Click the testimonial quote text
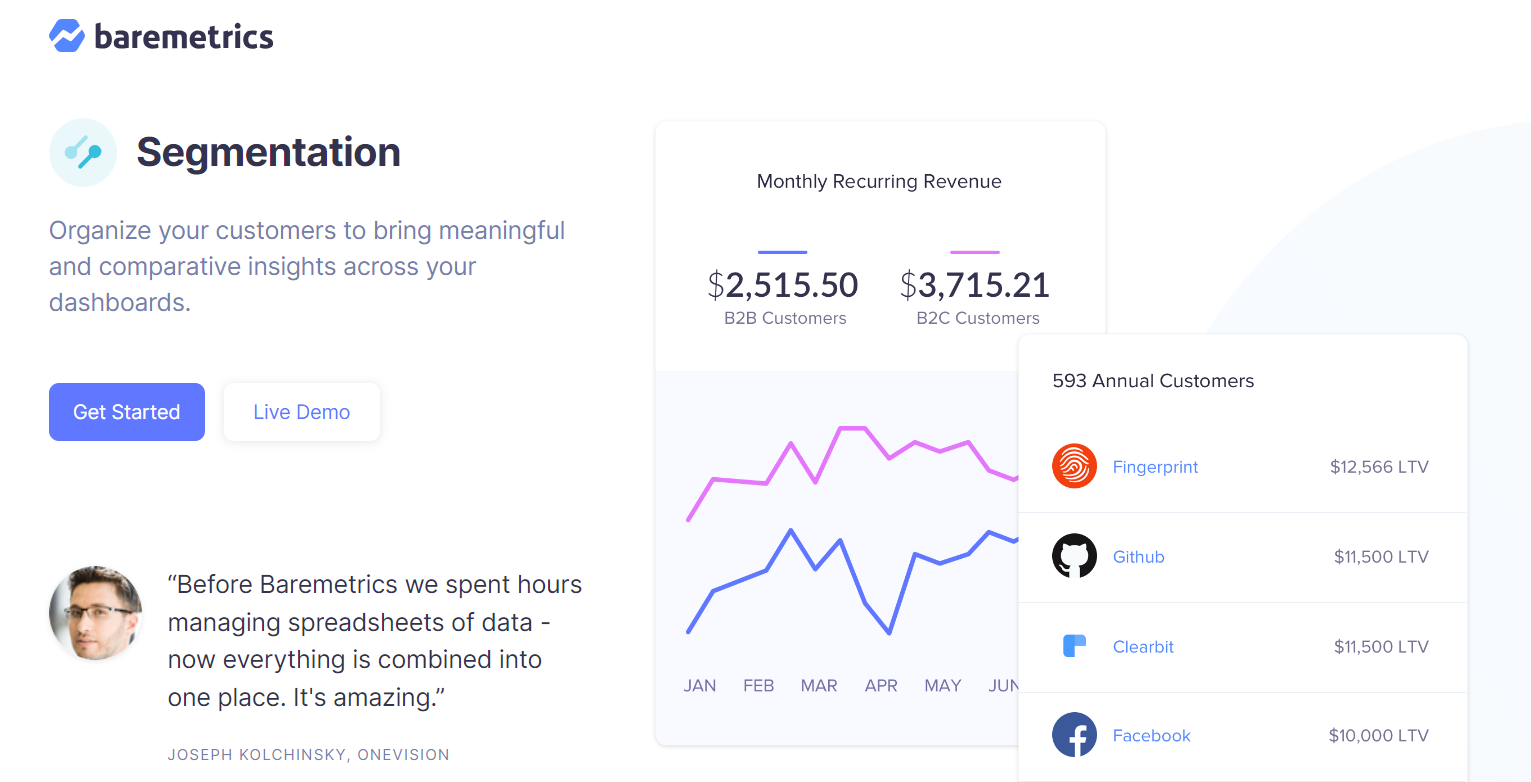 pos(375,641)
